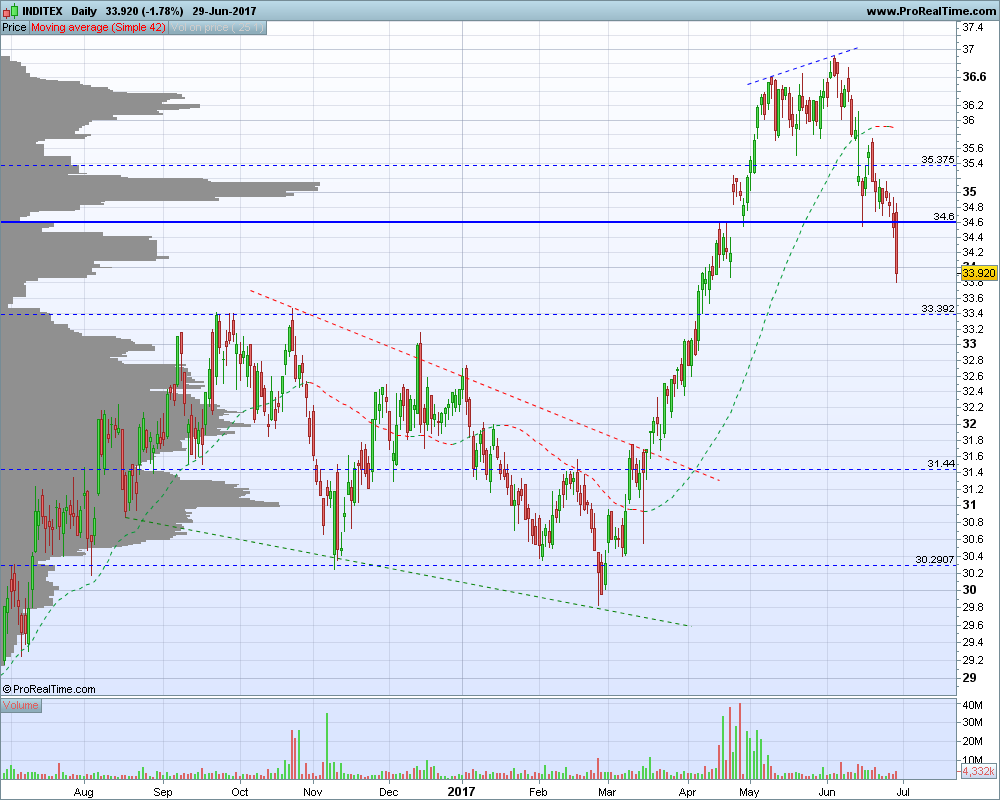Open the Moving average (Simple 42) label
Screen dimensions: 1000x800
98,27
